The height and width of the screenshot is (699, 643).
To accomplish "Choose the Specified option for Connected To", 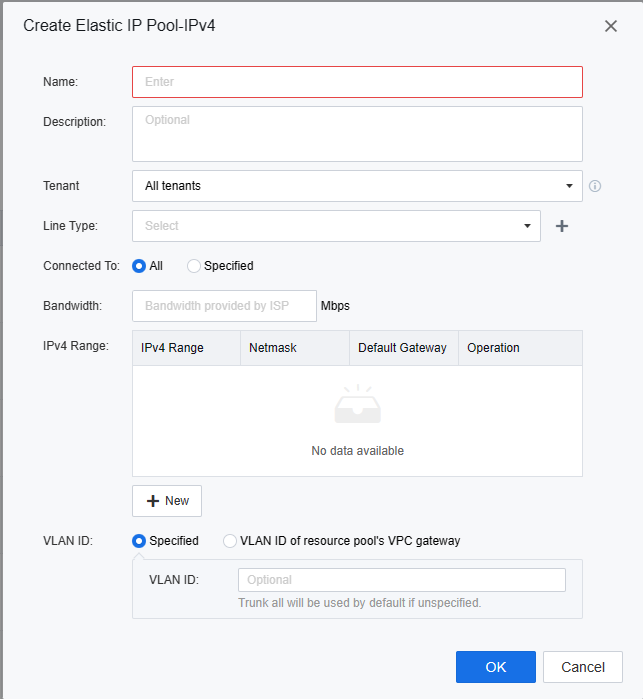I will click(194, 266).
